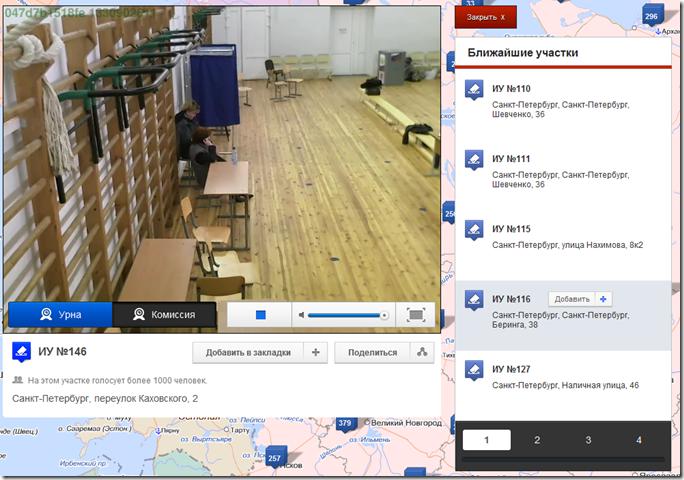Mute the sound using the speaker icon
This screenshot has height=480, width=684.
click(x=301, y=315)
